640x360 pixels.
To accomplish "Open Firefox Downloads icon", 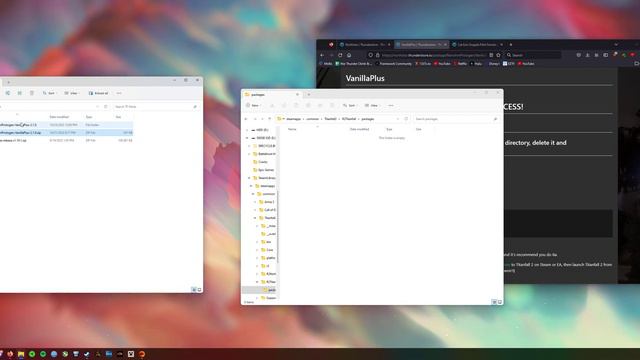I will (x=587, y=55).
